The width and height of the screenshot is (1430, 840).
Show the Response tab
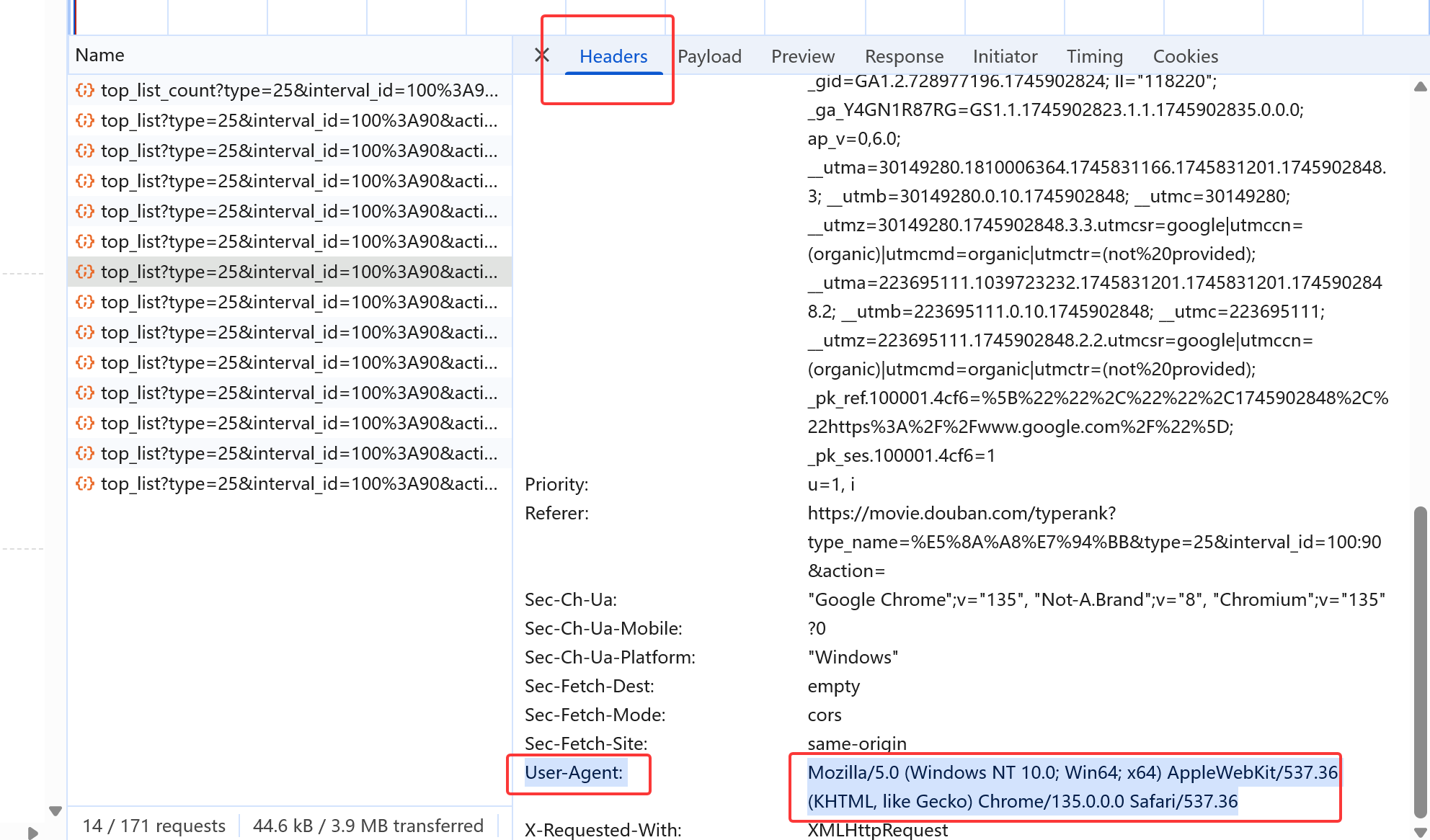click(x=904, y=56)
